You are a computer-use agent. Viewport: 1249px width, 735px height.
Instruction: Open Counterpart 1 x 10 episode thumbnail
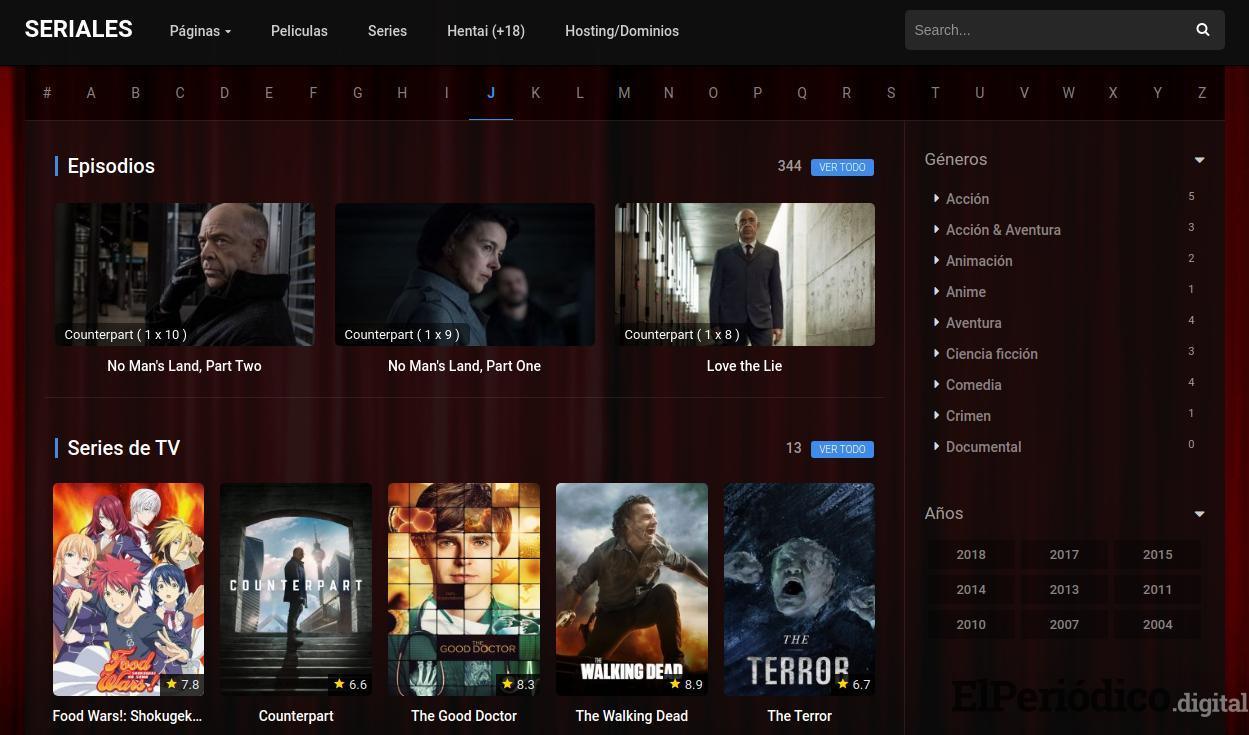[185, 274]
